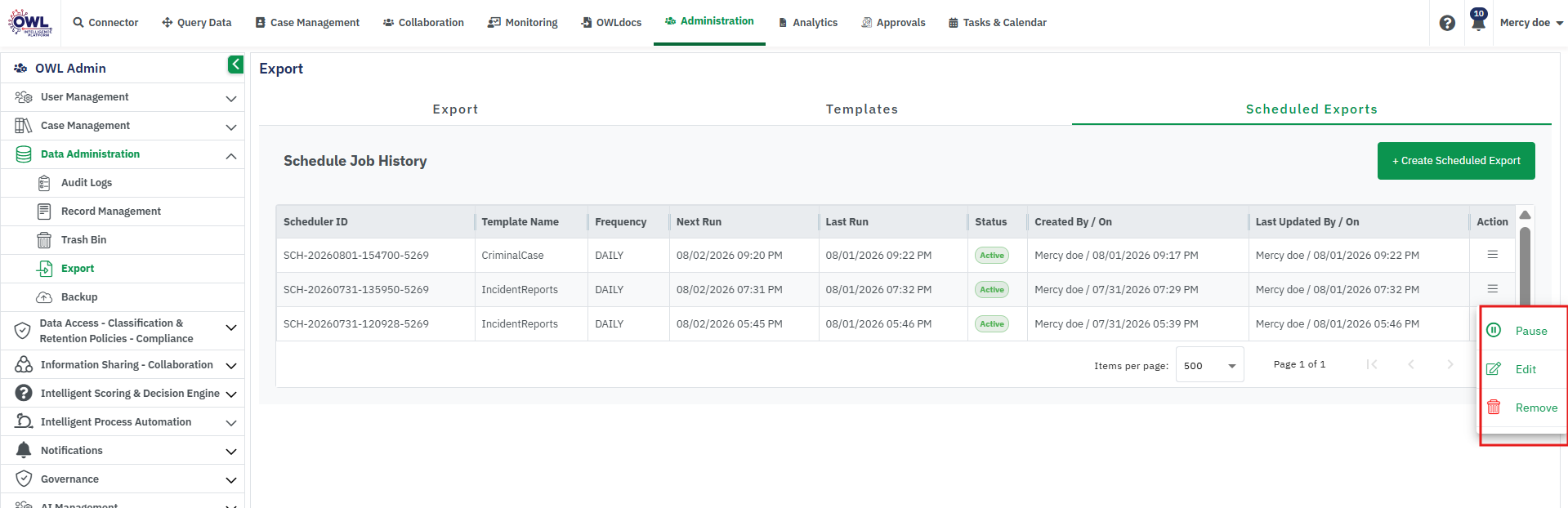Open Approvals in top navigation
The width and height of the screenshot is (1568, 508).
click(x=893, y=23)
